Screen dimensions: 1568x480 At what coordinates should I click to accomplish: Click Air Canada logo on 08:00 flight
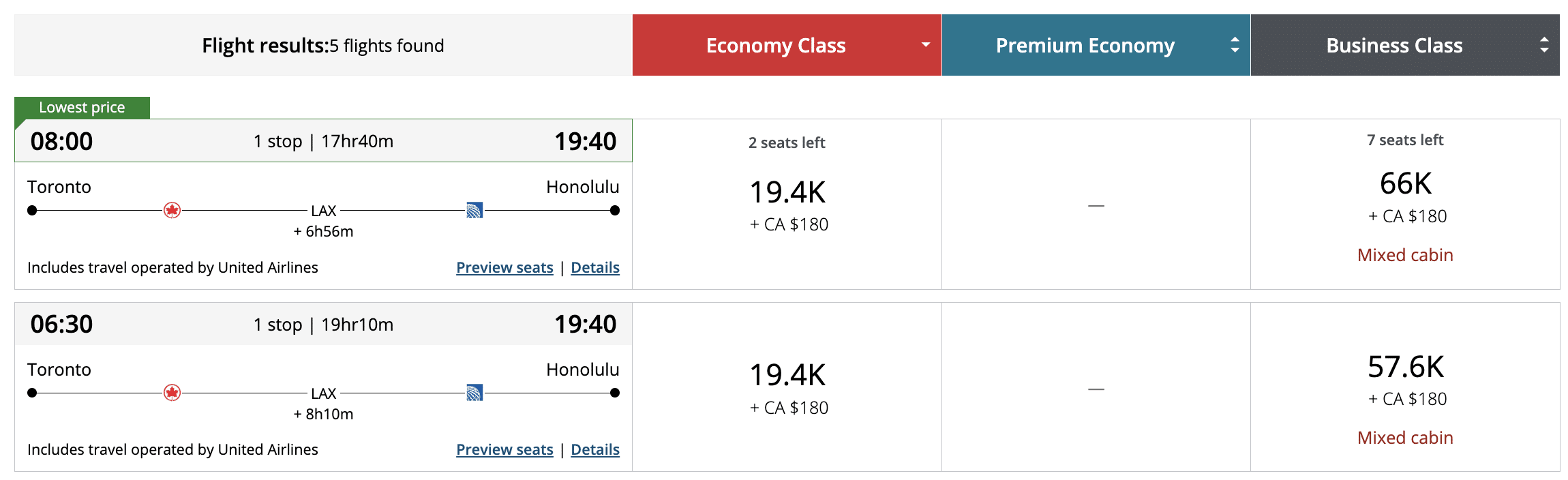pos(172,210)
